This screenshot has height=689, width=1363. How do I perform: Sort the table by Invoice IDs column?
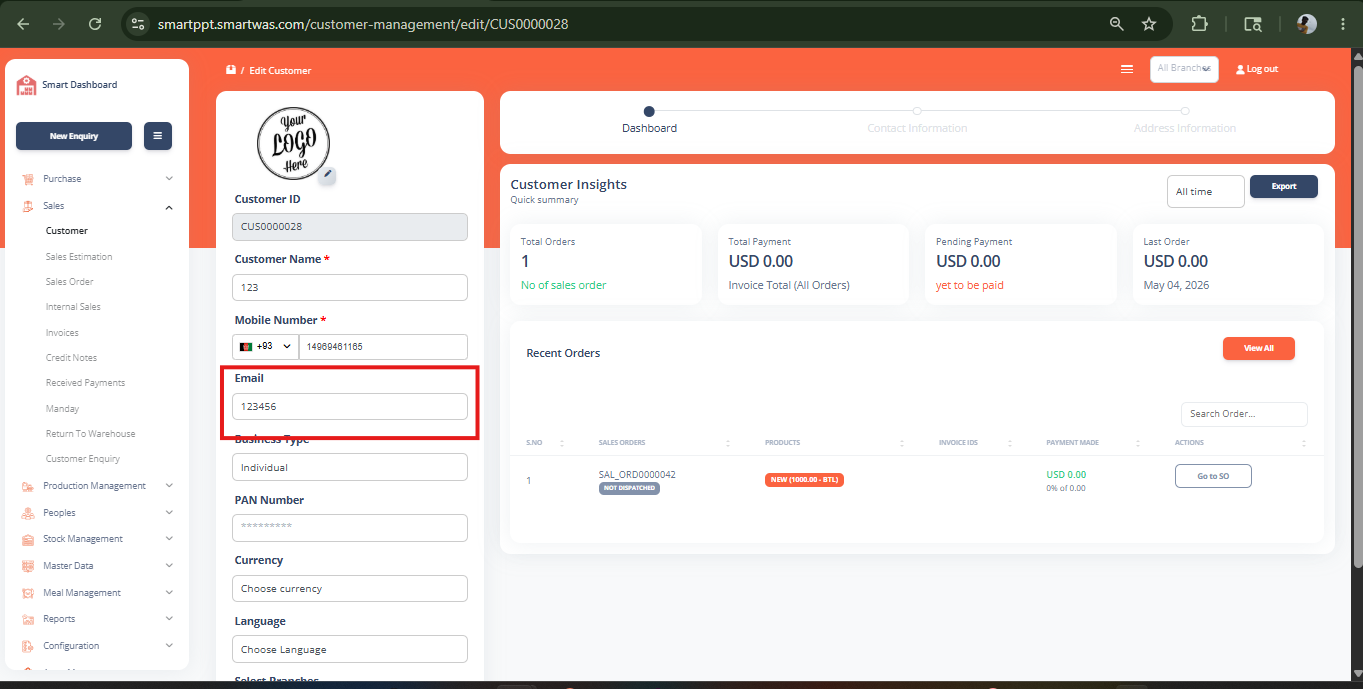tap(1009, 442)
